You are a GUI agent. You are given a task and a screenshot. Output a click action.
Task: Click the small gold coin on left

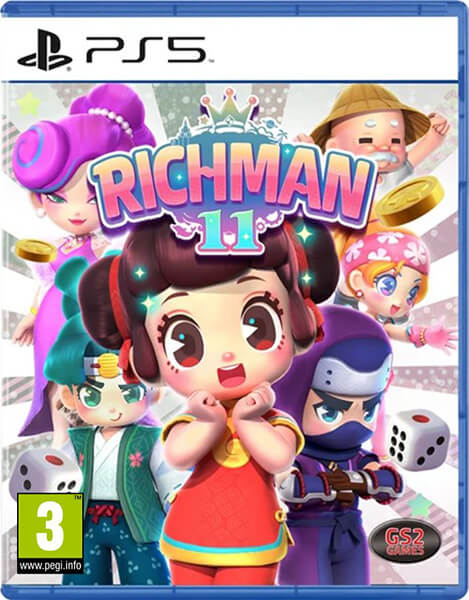tap(36, 250)
